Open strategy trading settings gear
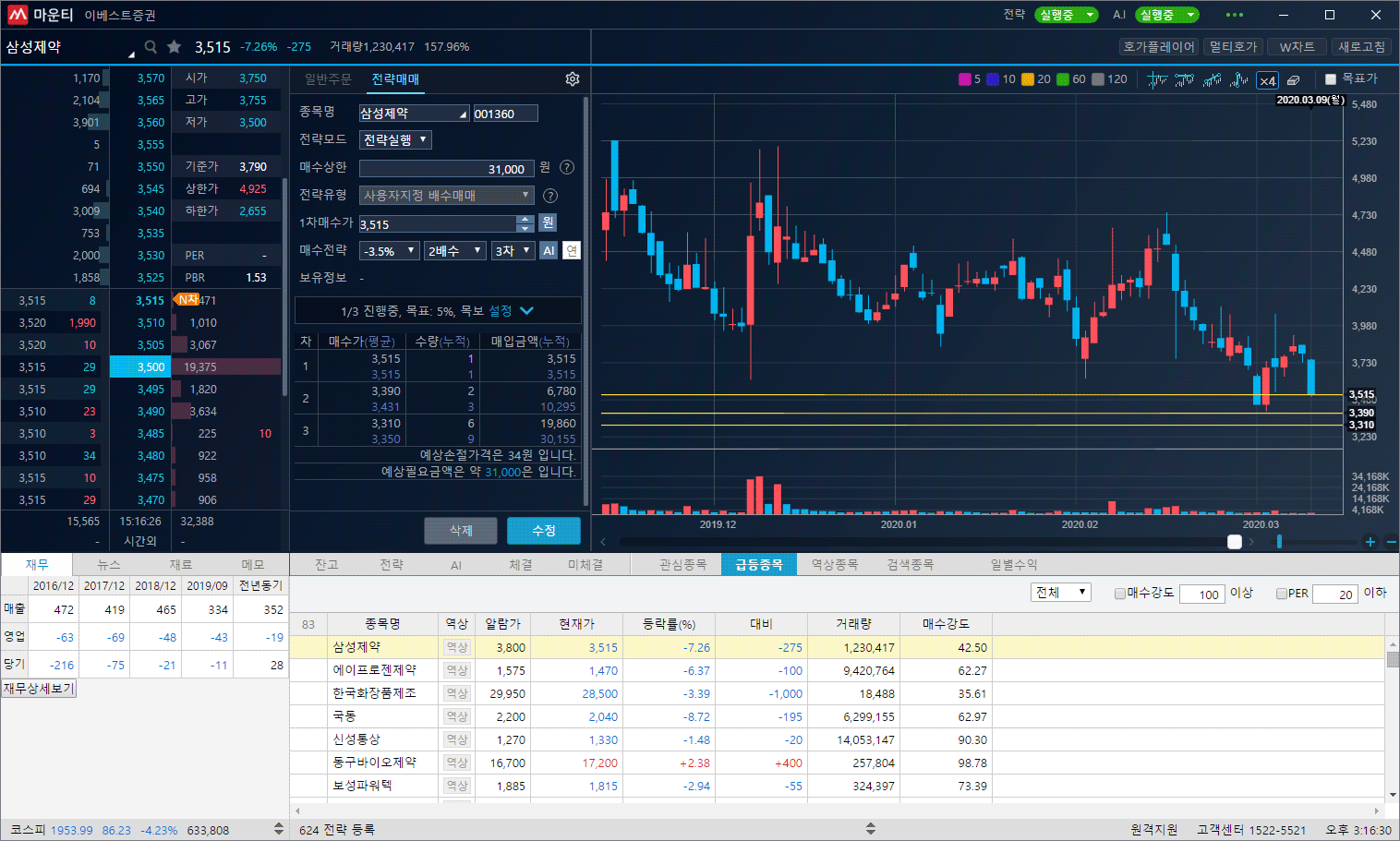Image resolution: width=1400 pixels, height=841 pixels. (x=573, y=79)
